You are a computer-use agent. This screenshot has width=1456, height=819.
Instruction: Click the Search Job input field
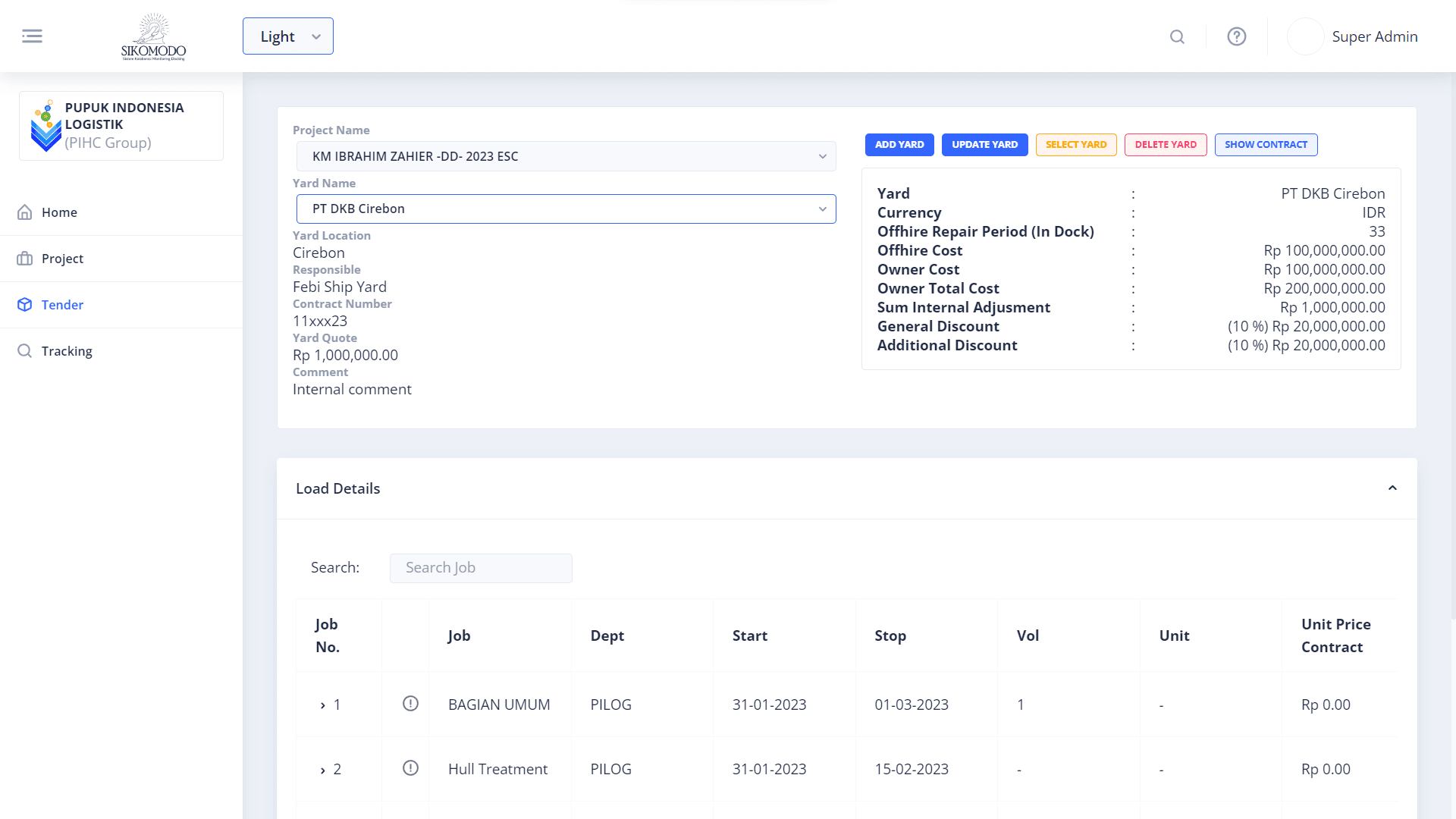coord(481,568)
